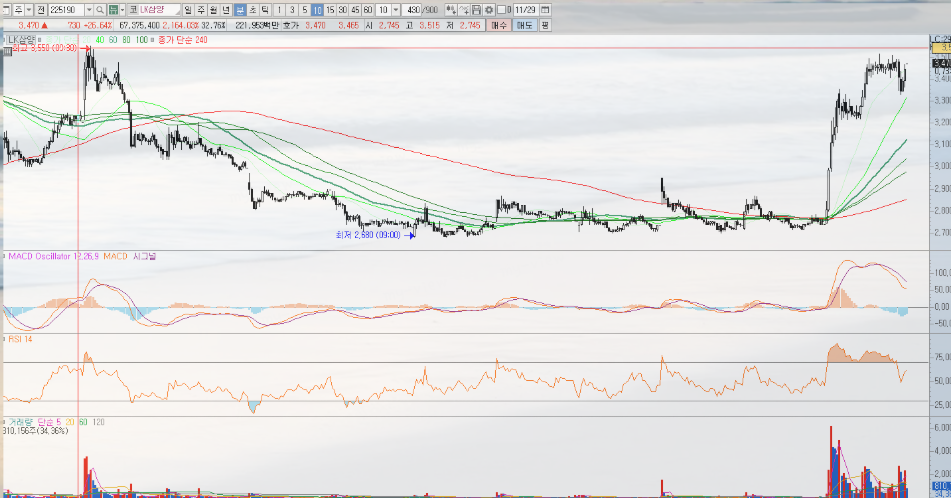The width and height of the screenshot is (951, 498).
Task: Click the small square before 종가 단순 240
Action: tap(152, 39)
